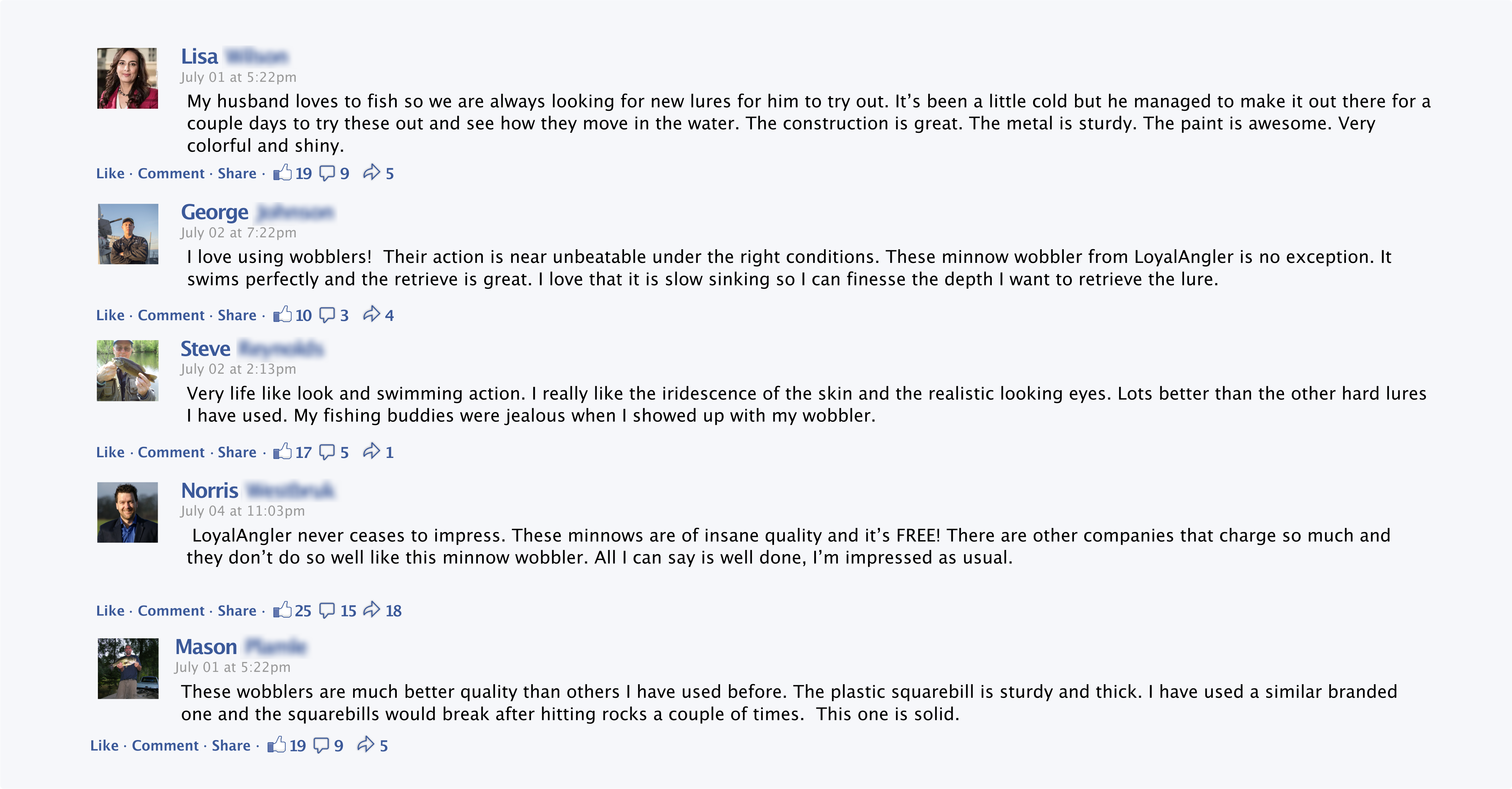The height and width of the screenshot is (789, 1512).
Task: Click the speech bubble icon on Mason's comment
Action: (x=321, y=745)
